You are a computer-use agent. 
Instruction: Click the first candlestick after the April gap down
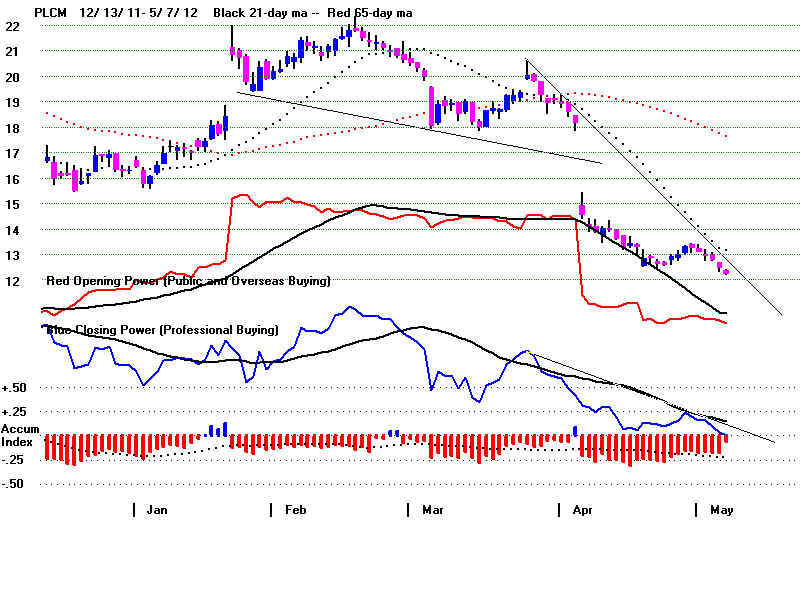582,208
